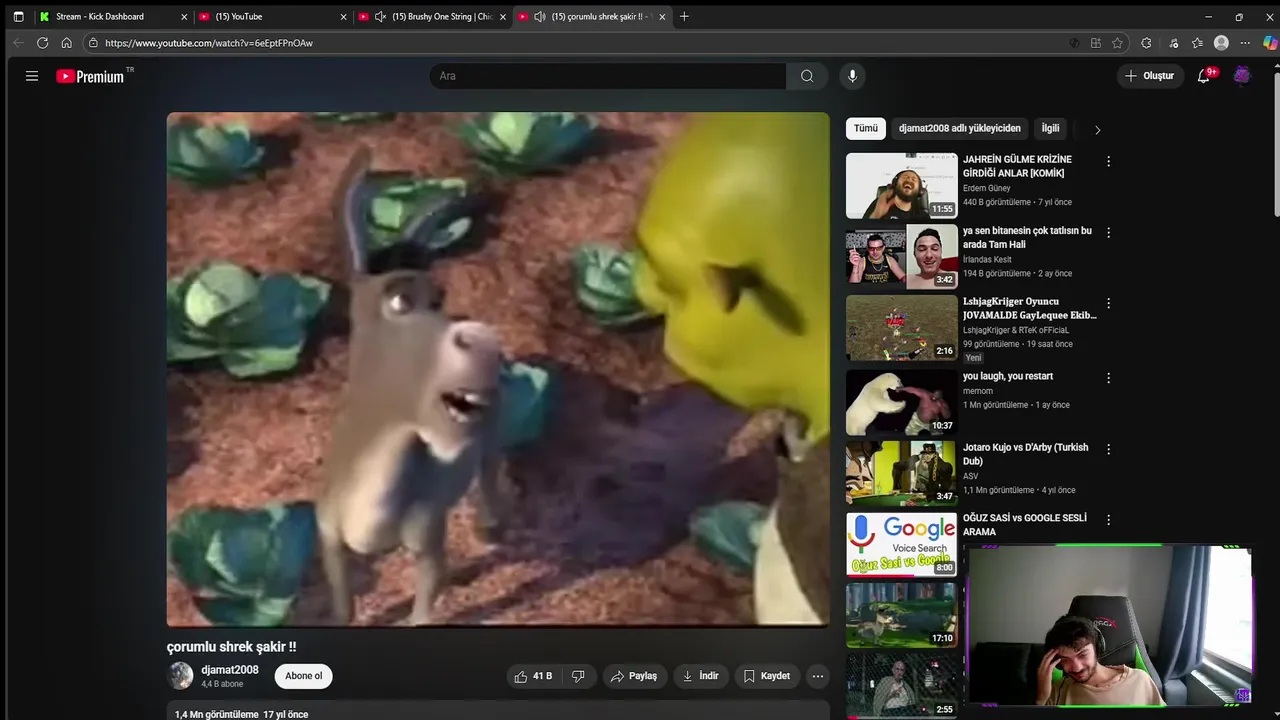Open the notifications bell
This screenshot has width=1280, height=720.
tap(1204, 76)
